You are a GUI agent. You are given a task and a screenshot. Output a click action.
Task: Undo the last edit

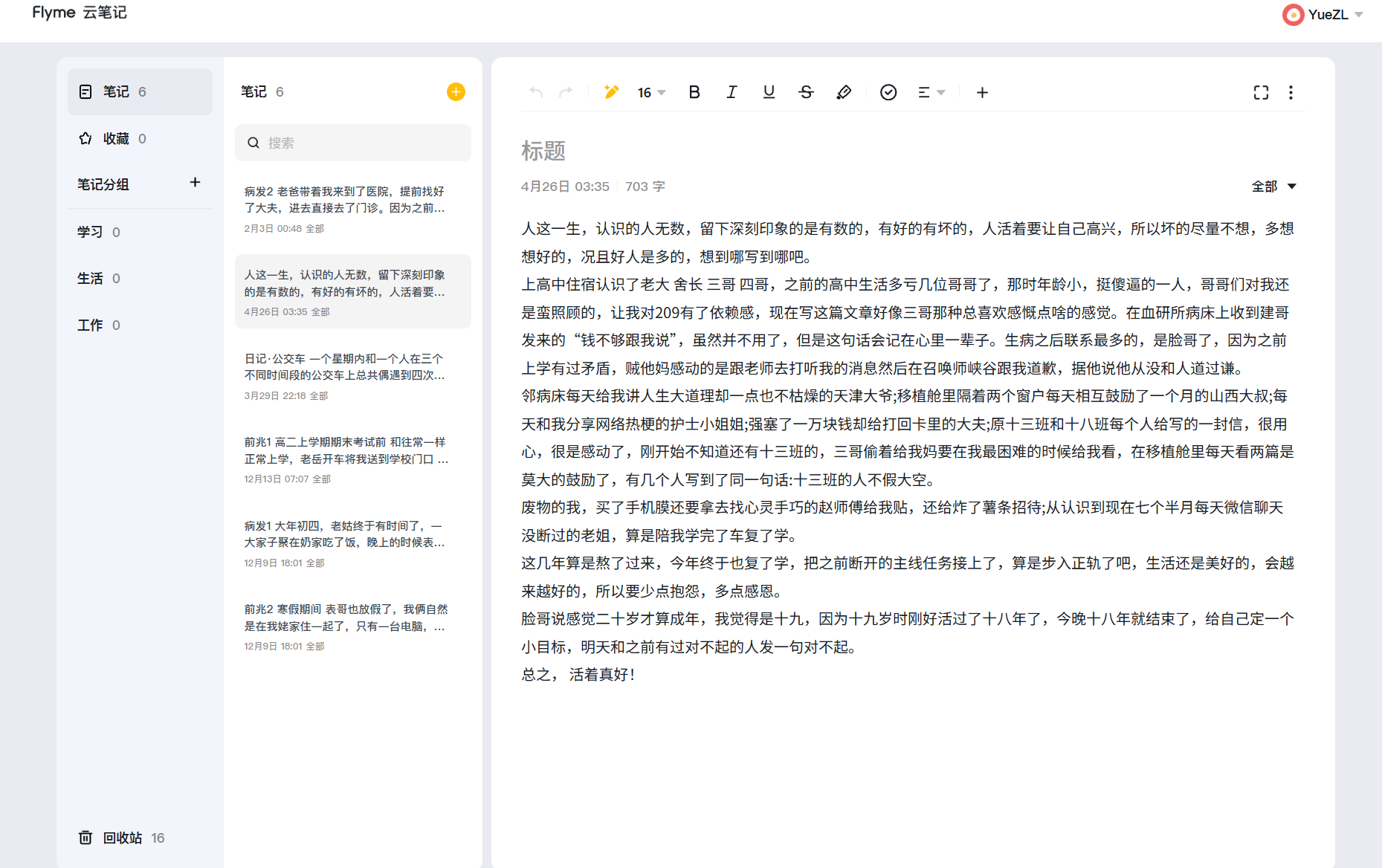[535, 92]
